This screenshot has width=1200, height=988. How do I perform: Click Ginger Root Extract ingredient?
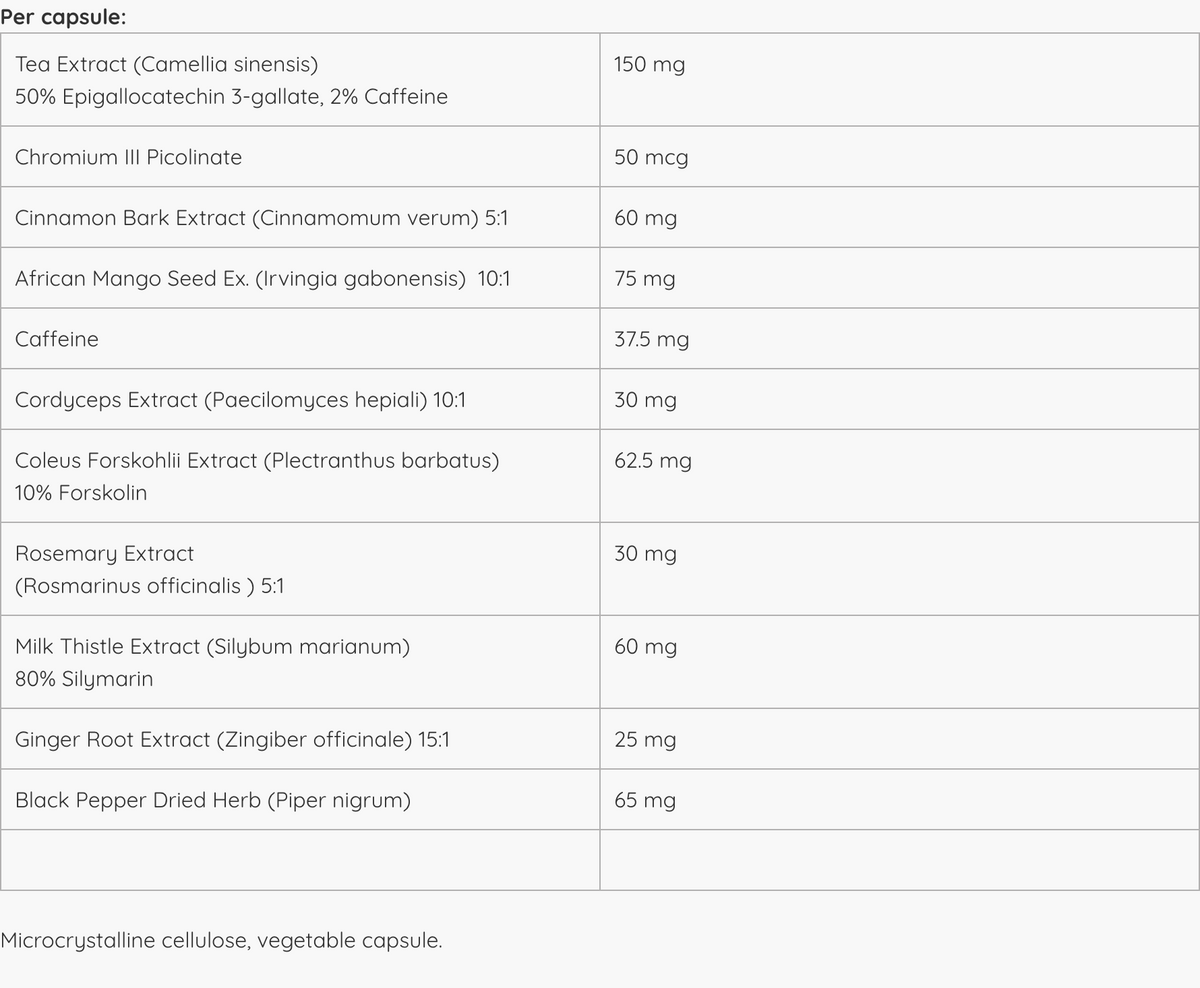tap(232, 740)
